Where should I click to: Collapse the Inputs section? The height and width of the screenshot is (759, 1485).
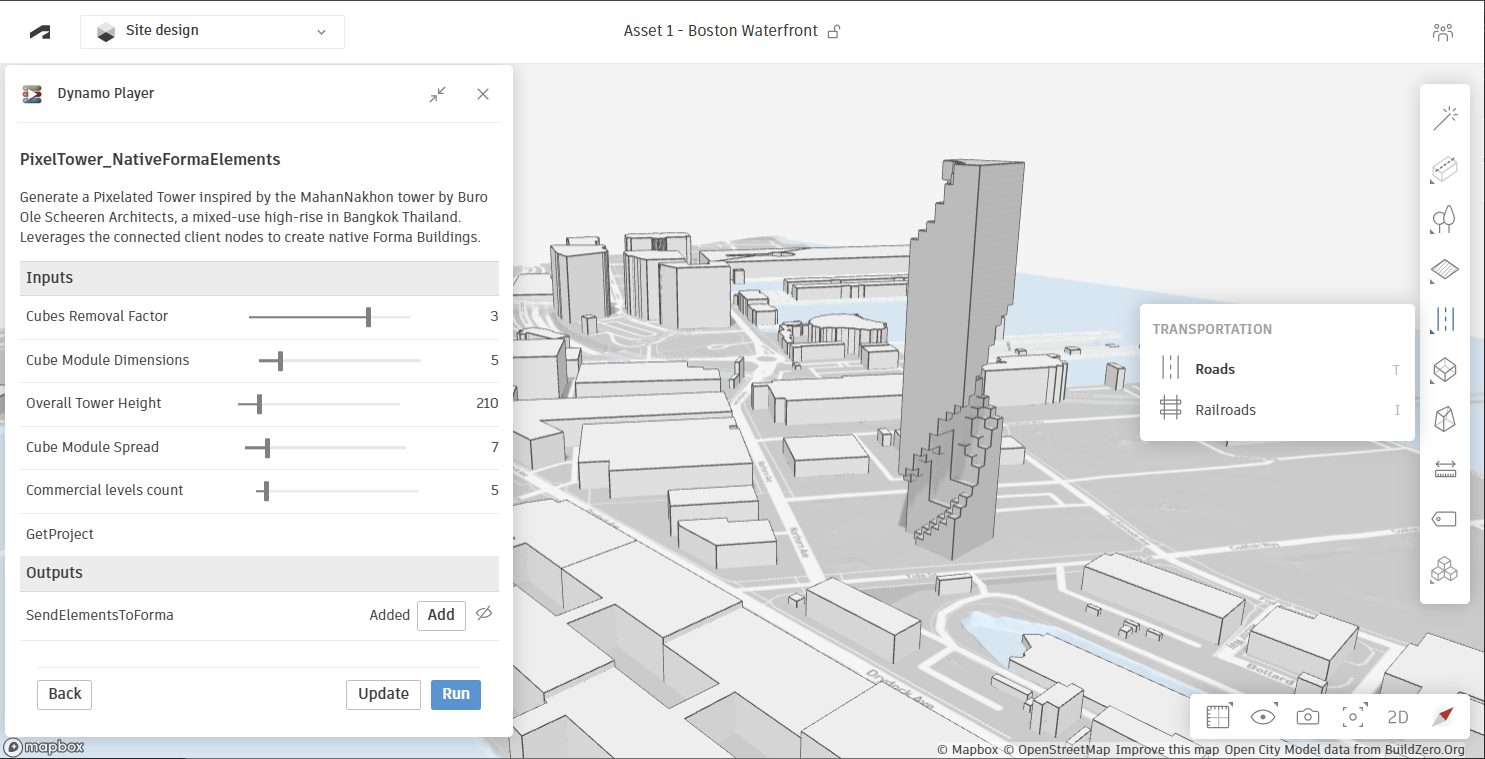click(259, 278)
